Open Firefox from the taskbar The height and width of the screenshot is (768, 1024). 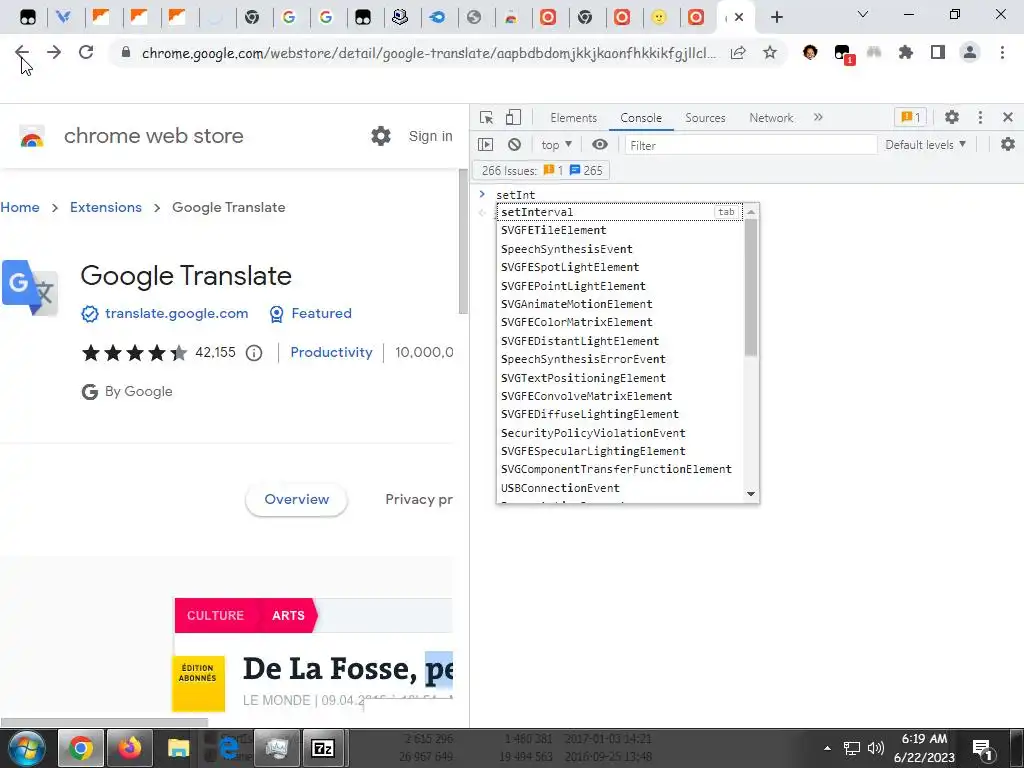(x=129, y=748)
